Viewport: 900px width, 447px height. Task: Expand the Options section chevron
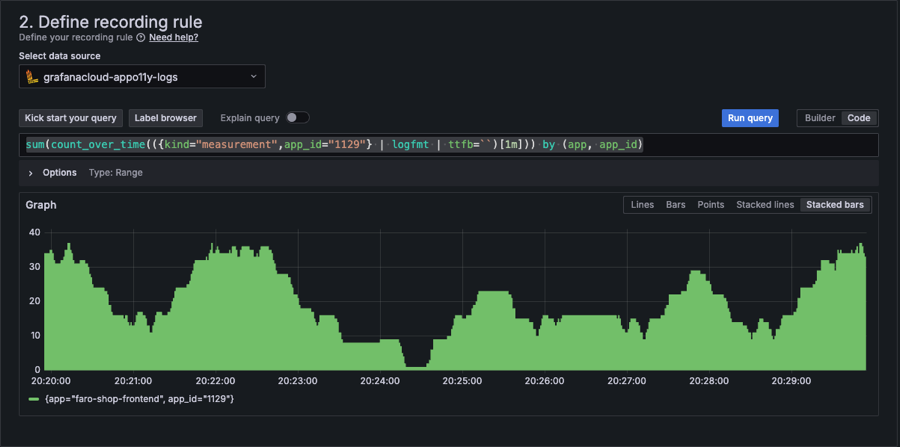[30, 173]
